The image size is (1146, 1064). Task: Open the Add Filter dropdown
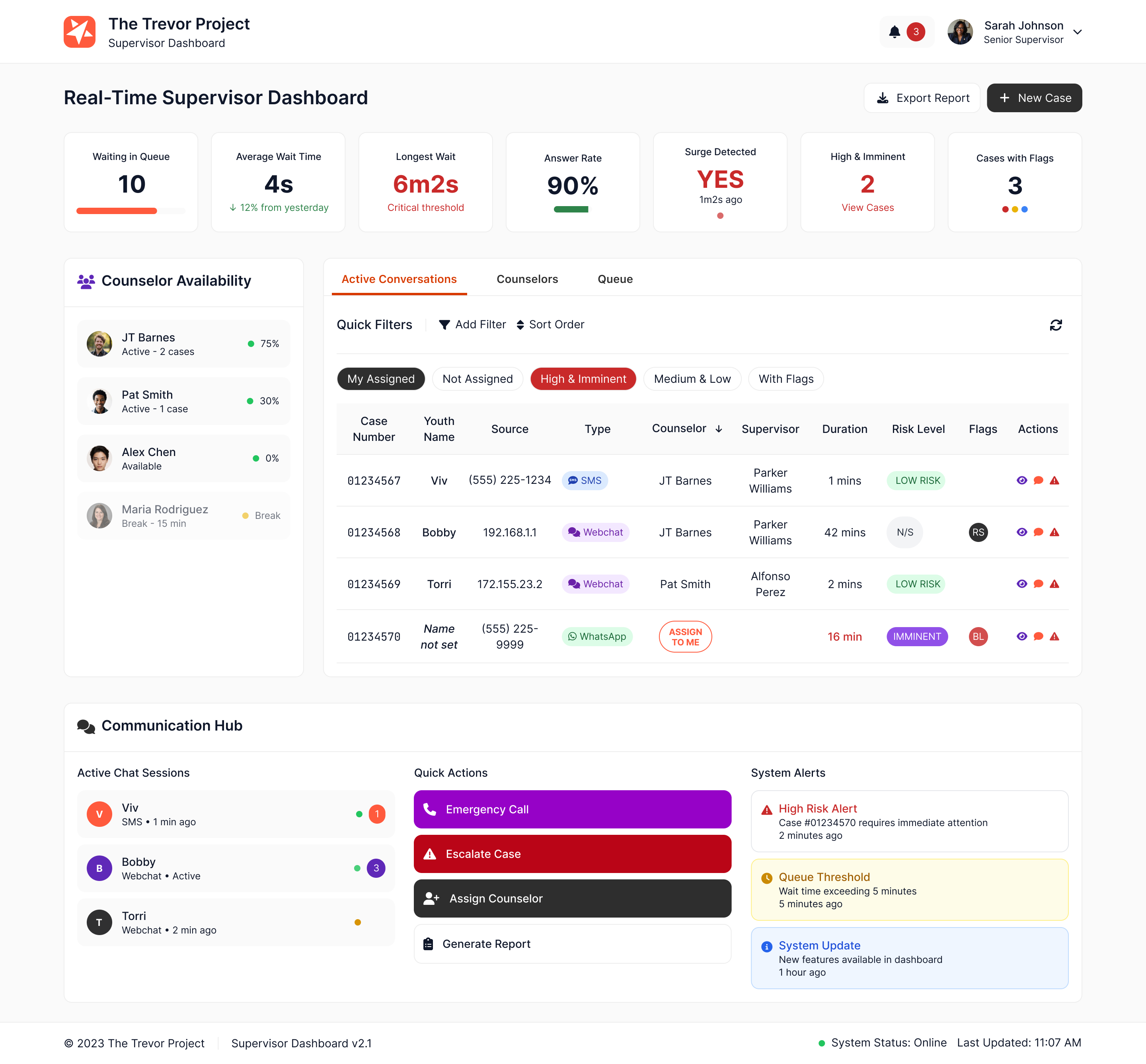(472, 324)
